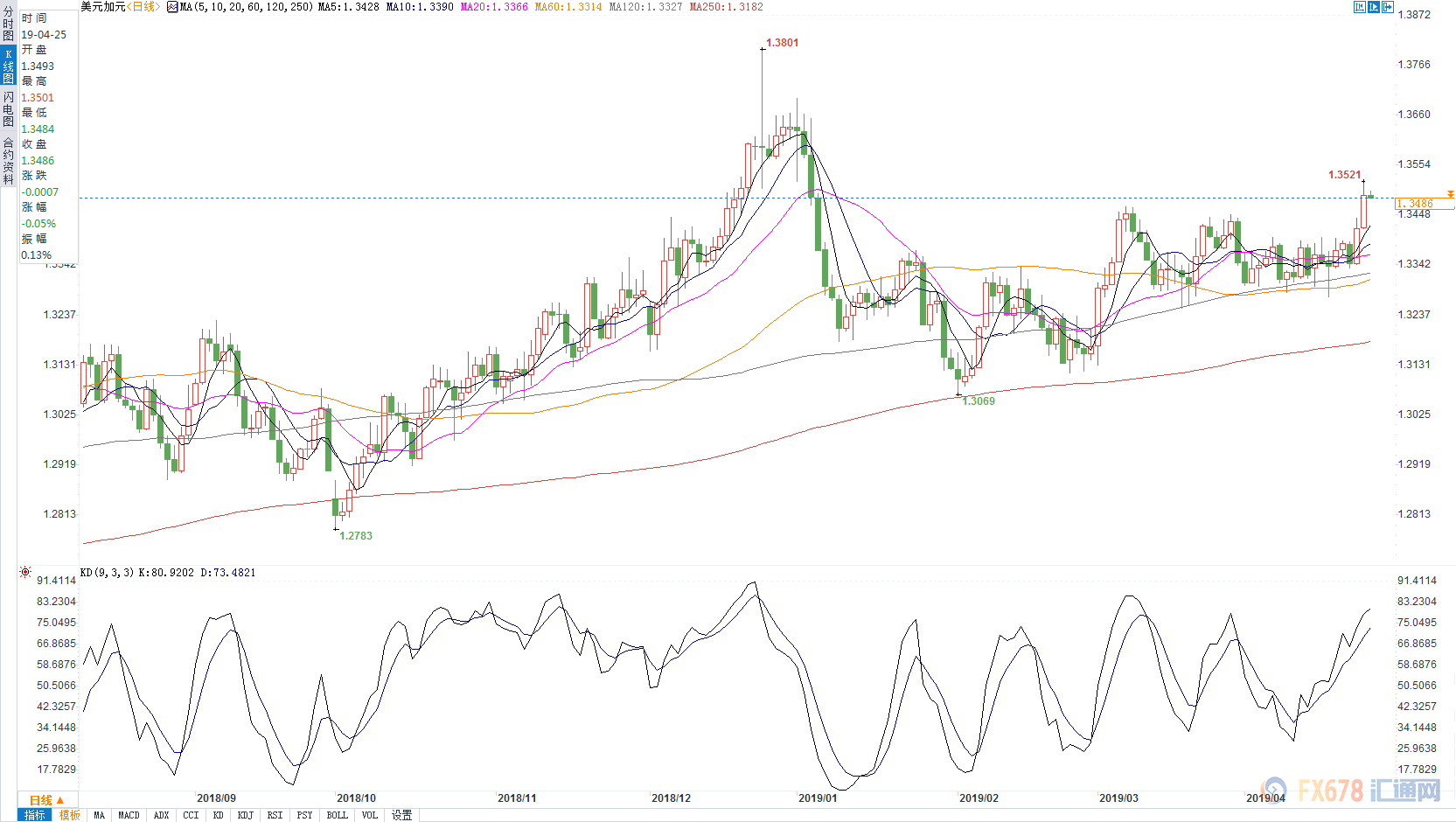Image resolution: width=1456 pixels, height=822 pixels.
Task: Select the ADX indicator button
Action: (x=162, y=815)
